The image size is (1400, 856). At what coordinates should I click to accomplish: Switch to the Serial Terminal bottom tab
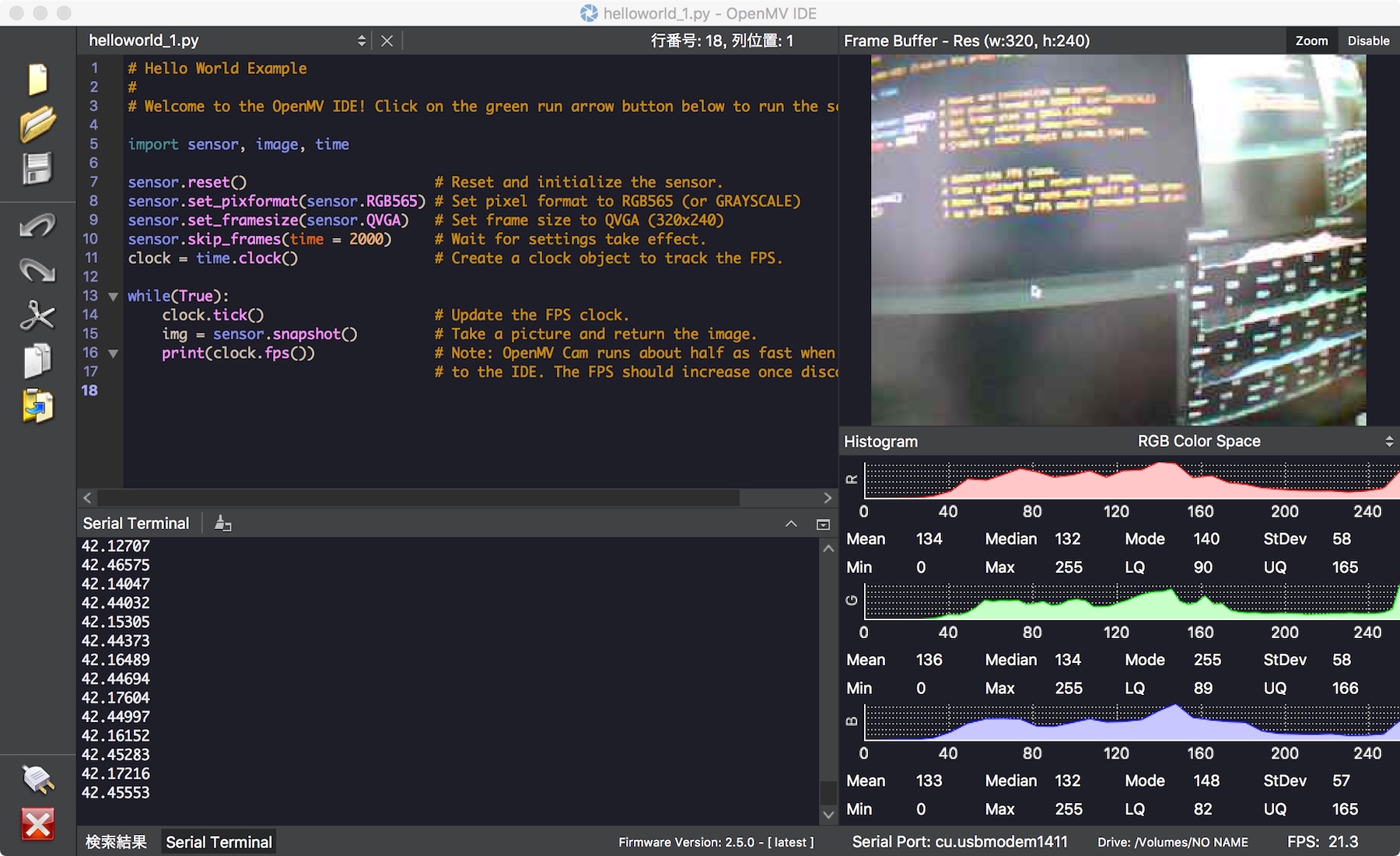[218, 841]
